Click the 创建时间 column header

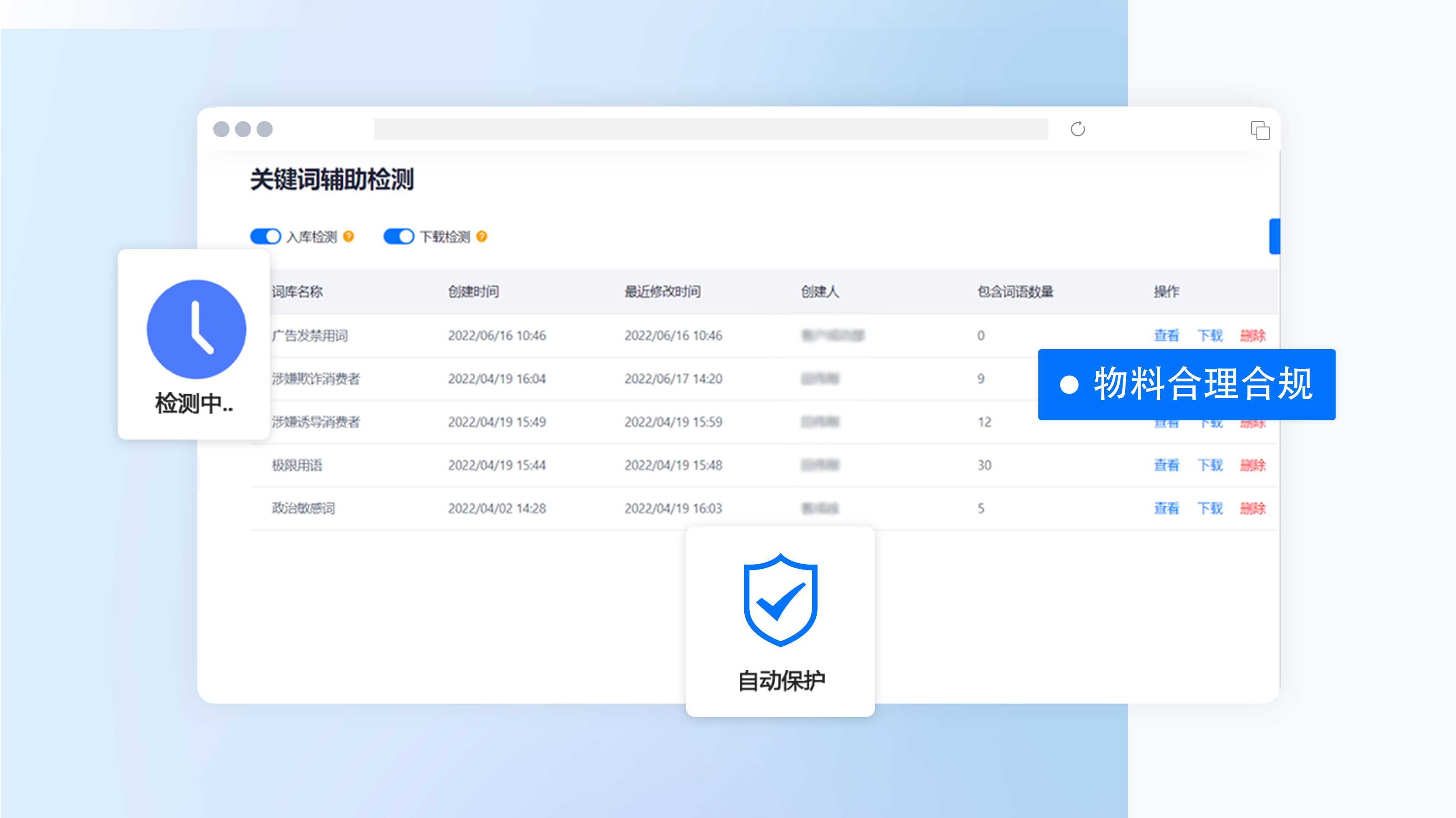coord(473,291)
